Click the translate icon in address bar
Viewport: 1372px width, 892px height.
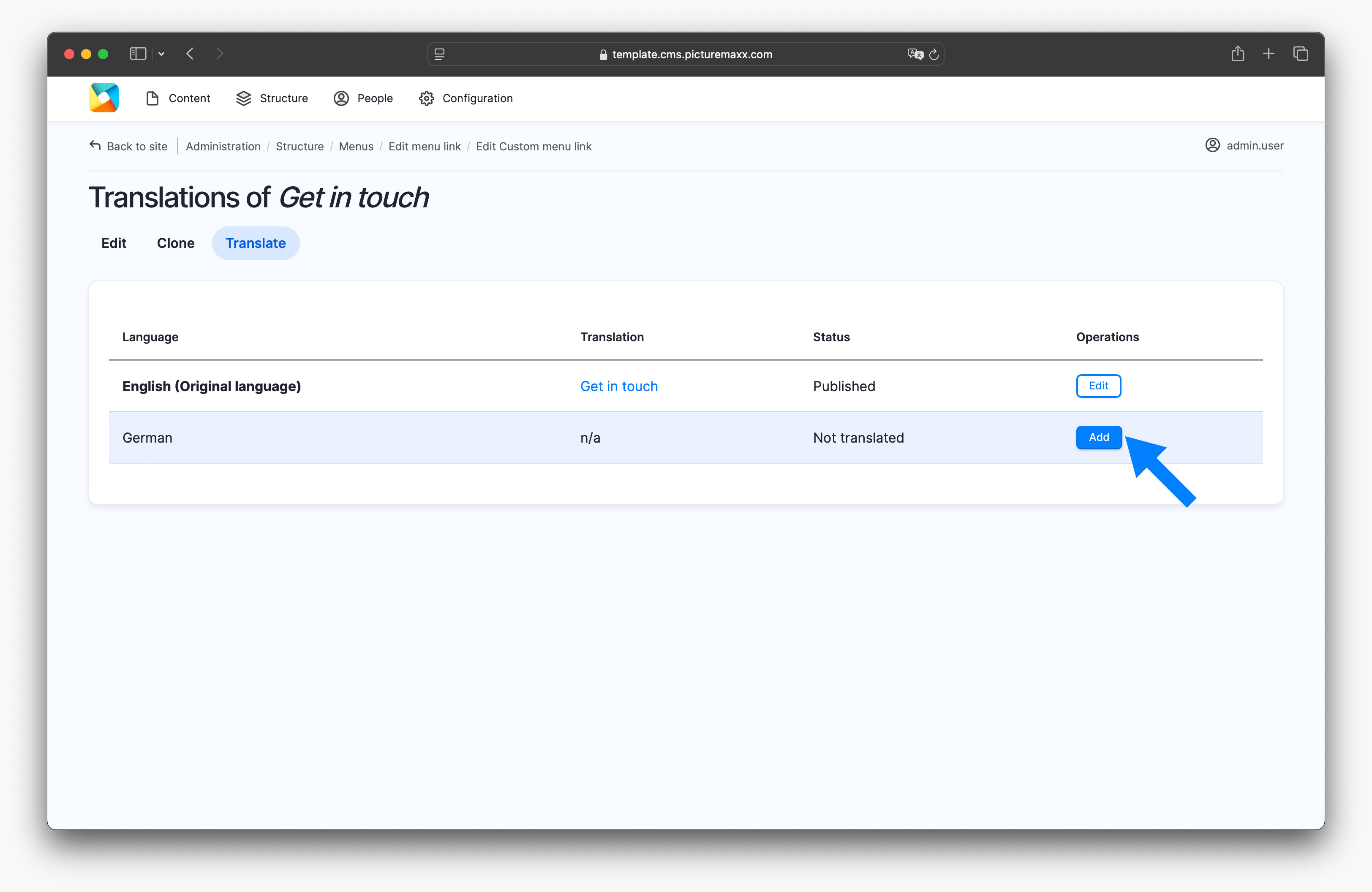tap(915, 54)
